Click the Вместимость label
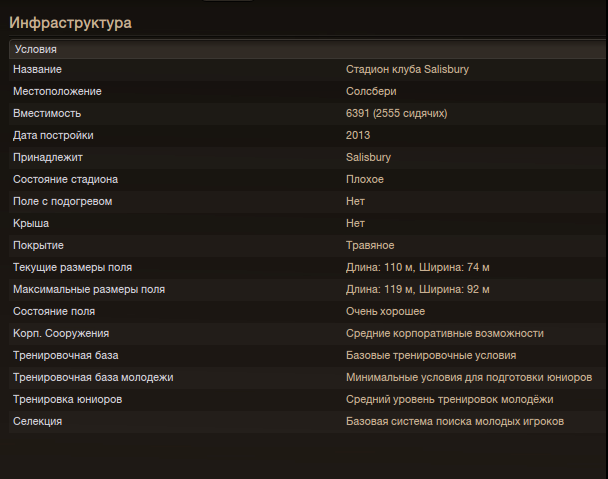The image size is (608, 479). coord(47,114)
